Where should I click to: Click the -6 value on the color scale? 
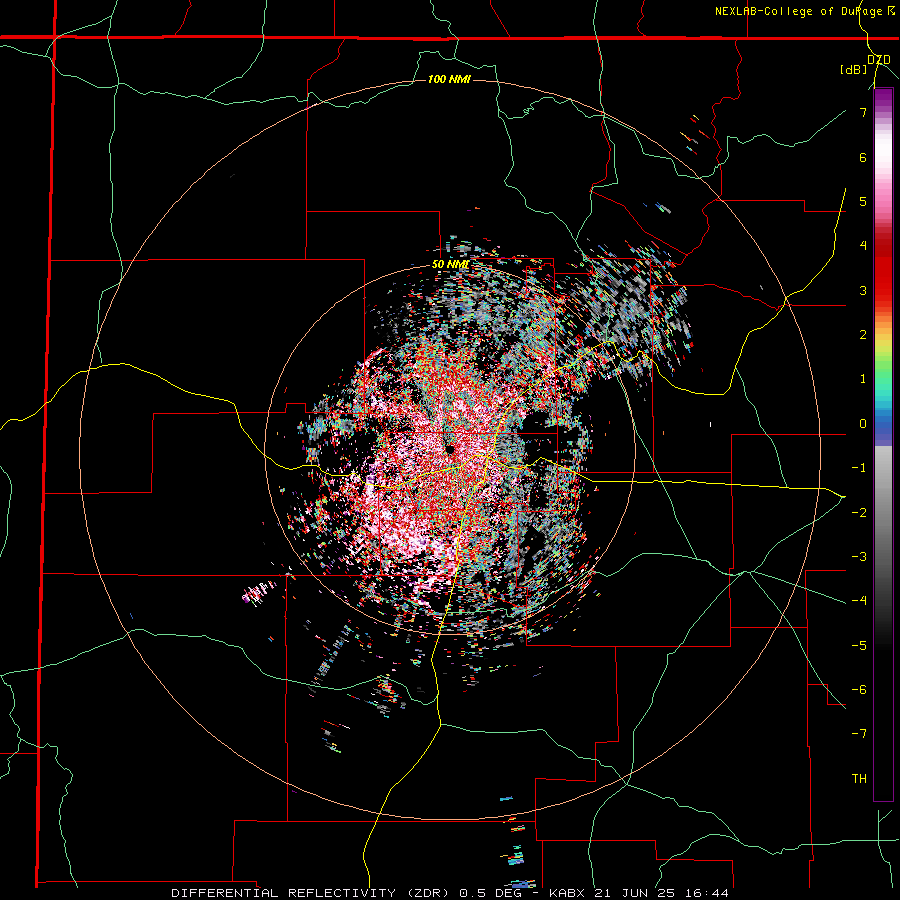click(x=859, y=690)
